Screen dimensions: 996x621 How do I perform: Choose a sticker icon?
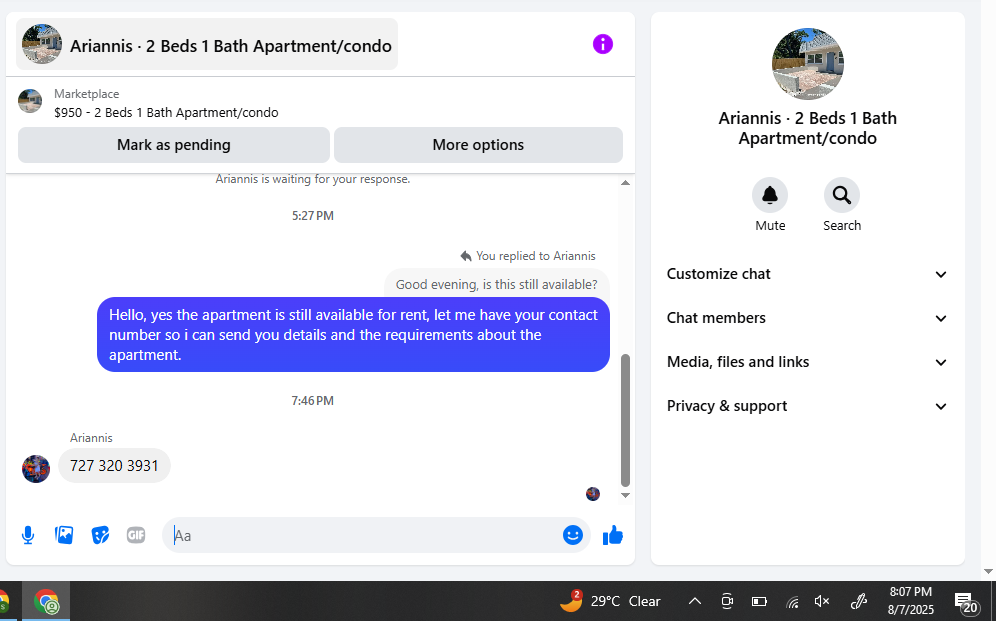(x=100, y=535)
